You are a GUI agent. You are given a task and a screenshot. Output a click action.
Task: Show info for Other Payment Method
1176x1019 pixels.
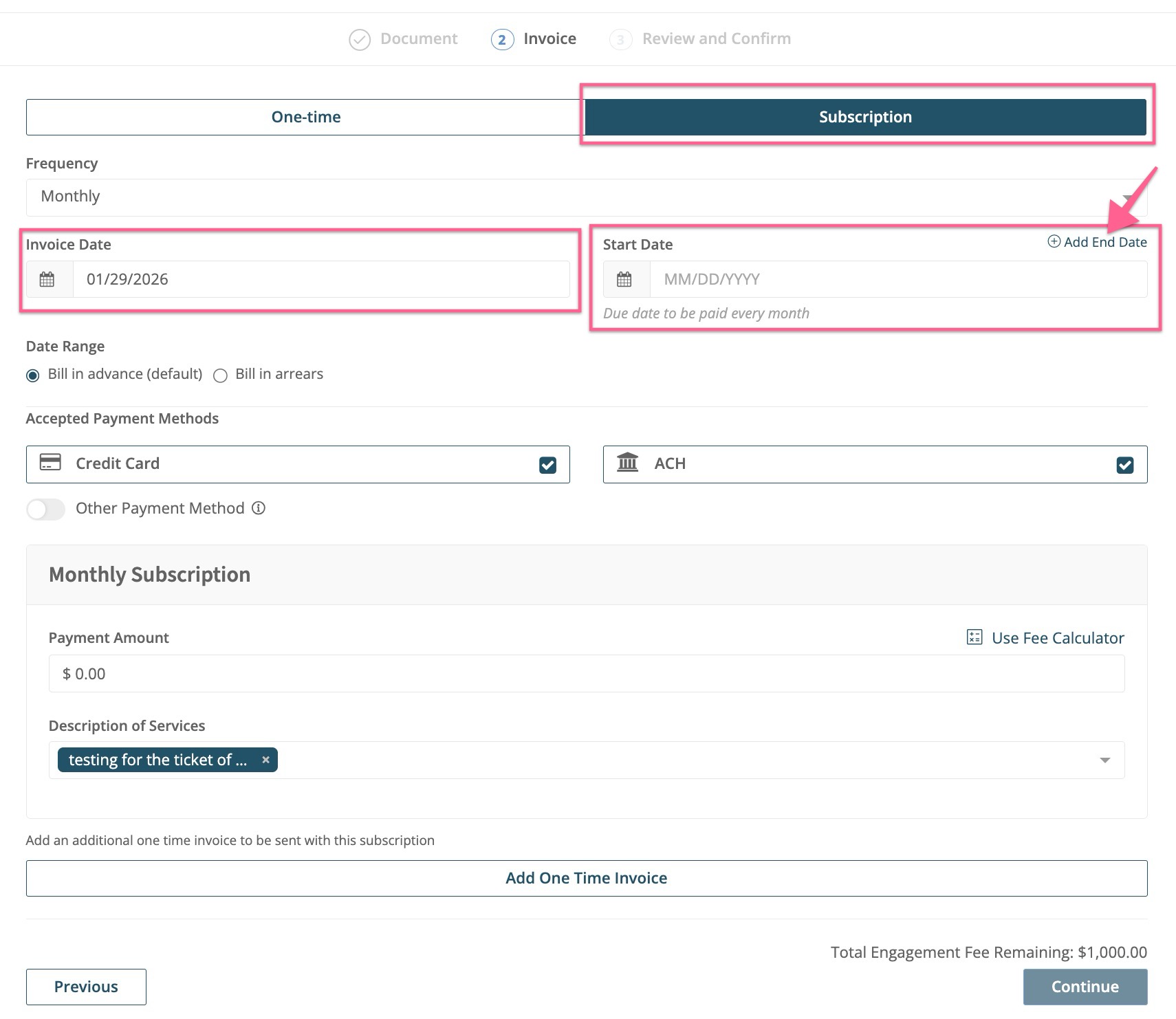(x=259, y=508)
